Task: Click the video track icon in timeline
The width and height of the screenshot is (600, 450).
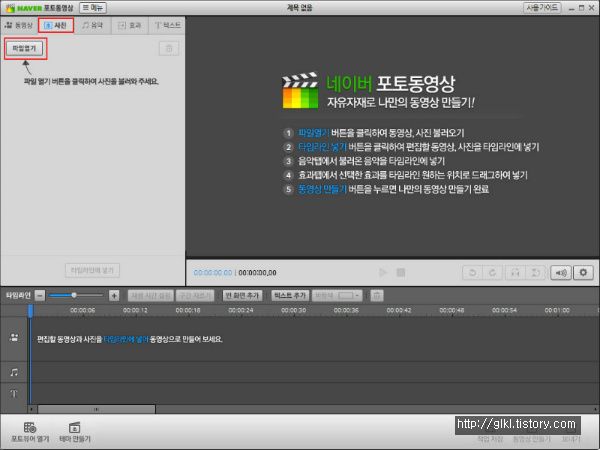Action: pyautogui.click(x=14, y=338)
